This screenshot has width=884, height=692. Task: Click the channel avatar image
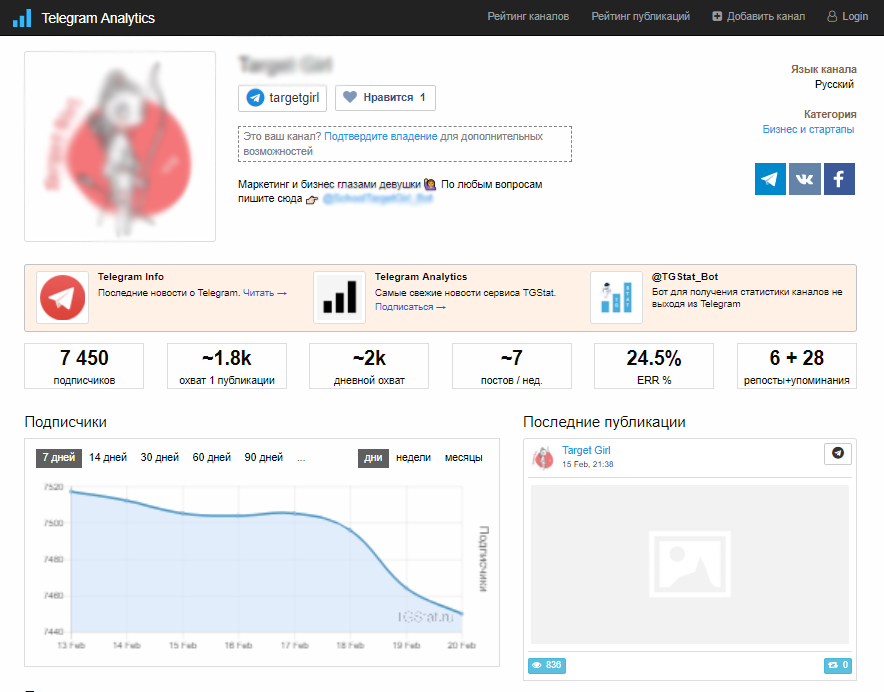120,146
